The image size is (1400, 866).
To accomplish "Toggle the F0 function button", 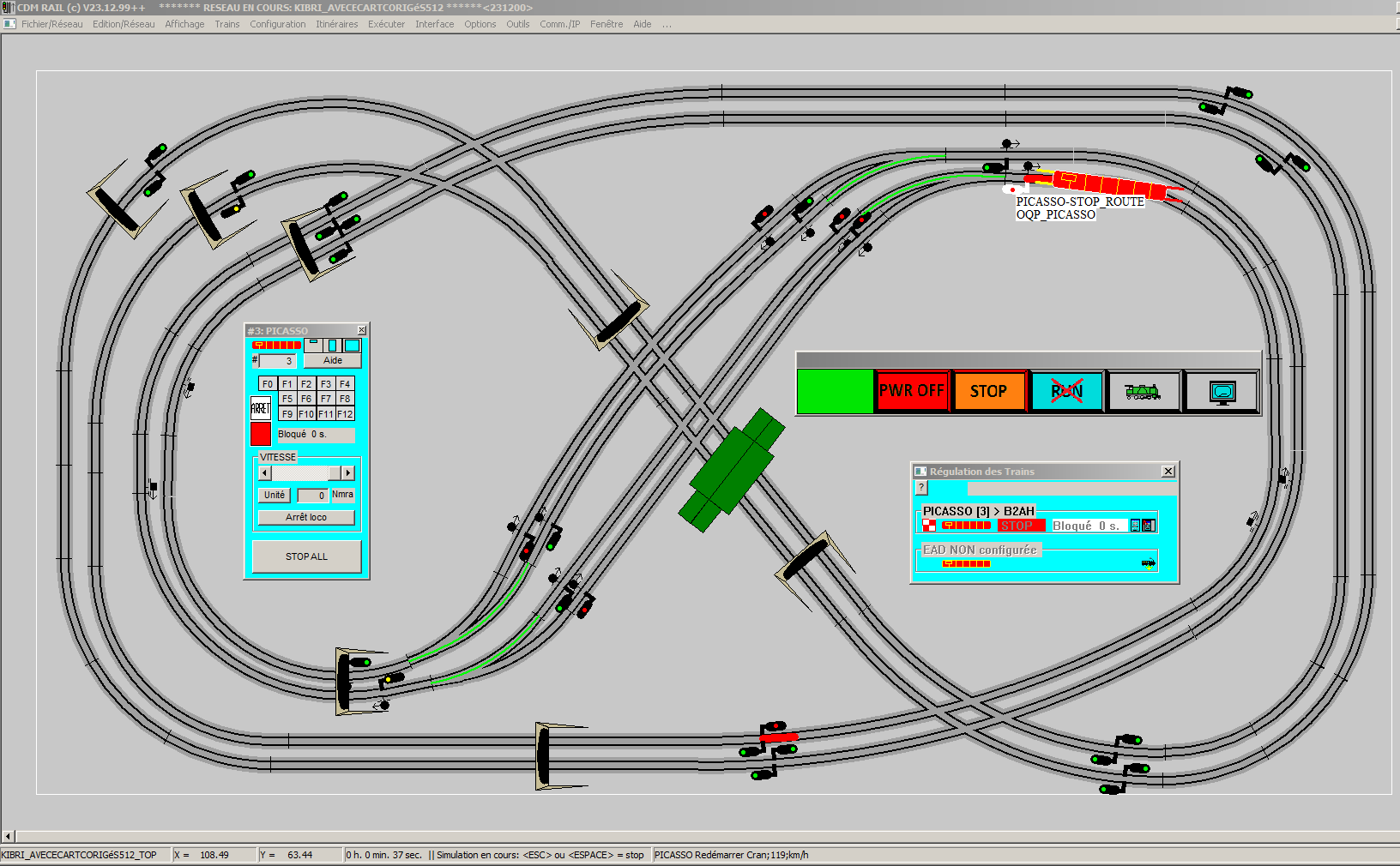I will click(268, 384).
